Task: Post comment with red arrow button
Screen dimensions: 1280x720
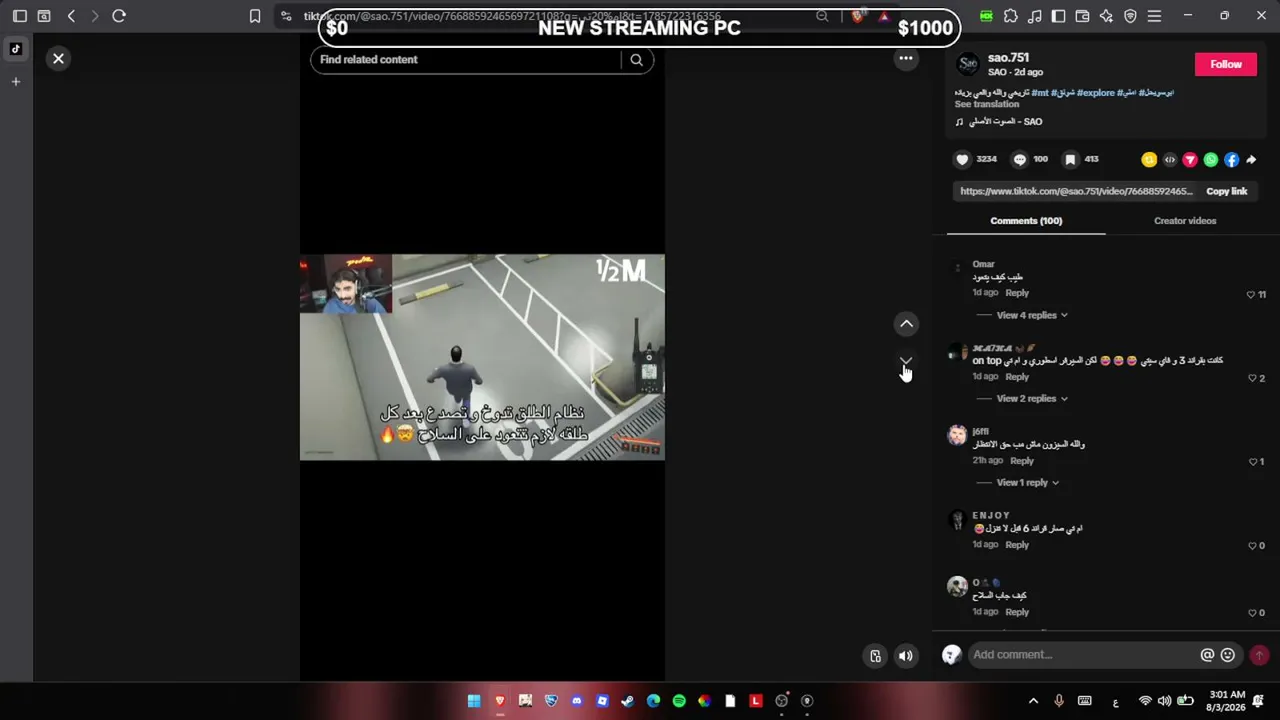Action: 1259,655
